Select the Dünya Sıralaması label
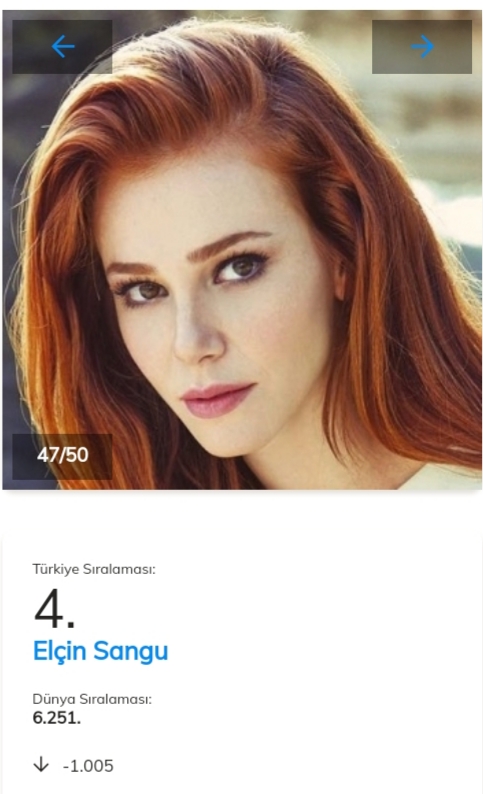The height and width of the screenshot is (794, 483). coord(92,699)
